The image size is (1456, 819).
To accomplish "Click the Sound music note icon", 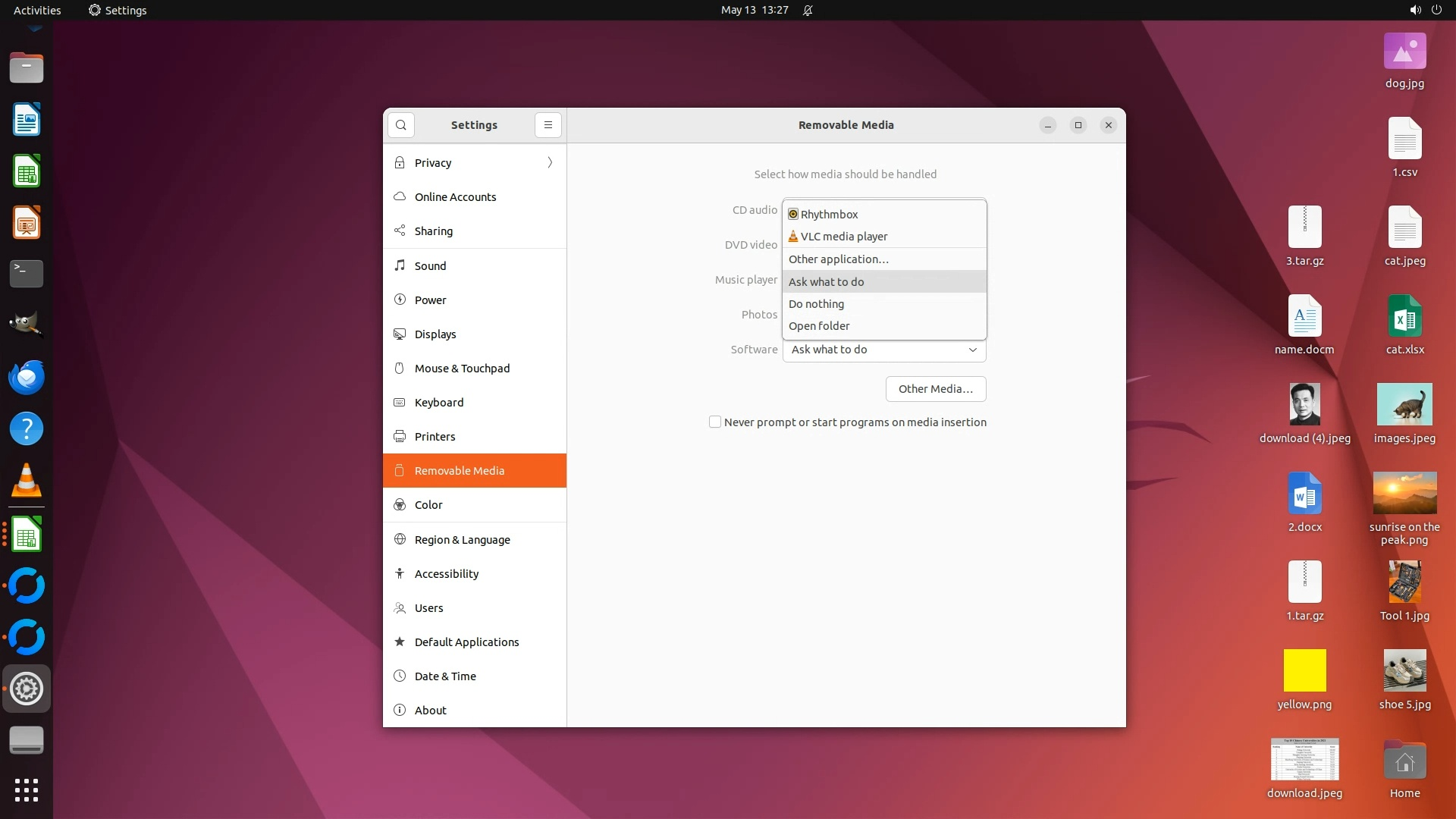I will point(400,265).
